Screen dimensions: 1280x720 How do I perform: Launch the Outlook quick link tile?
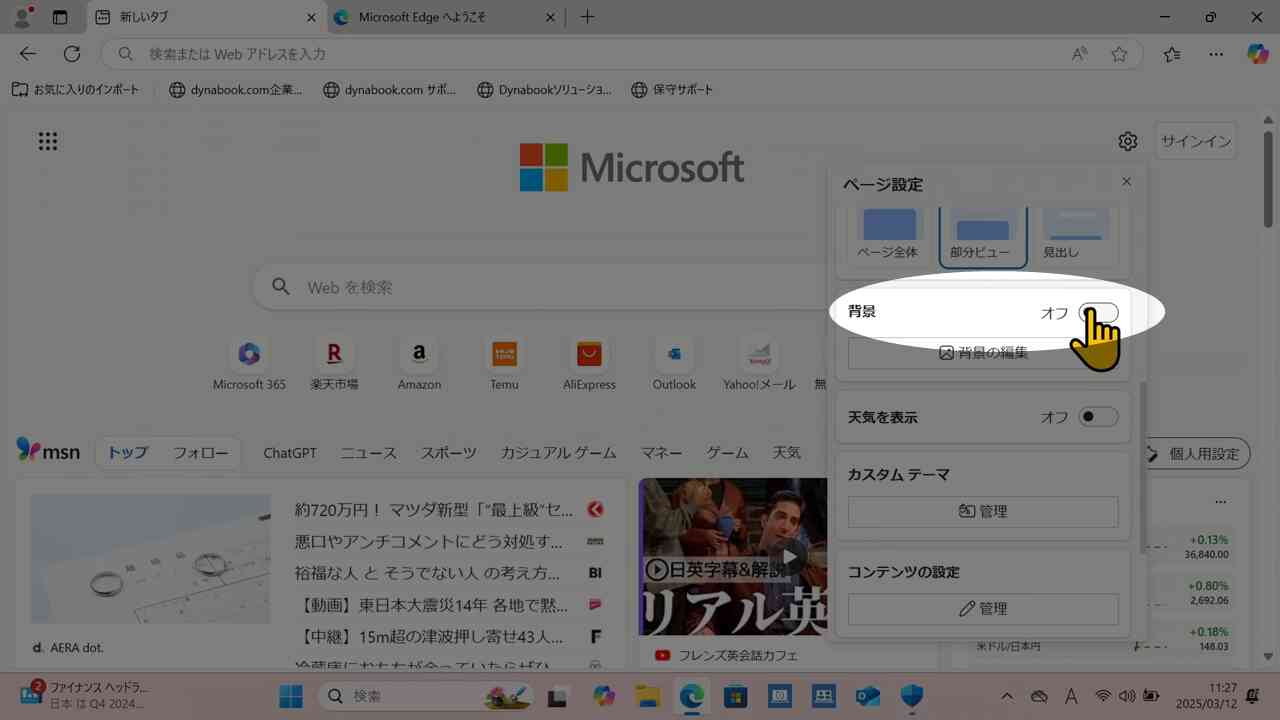tap(673, 356)
